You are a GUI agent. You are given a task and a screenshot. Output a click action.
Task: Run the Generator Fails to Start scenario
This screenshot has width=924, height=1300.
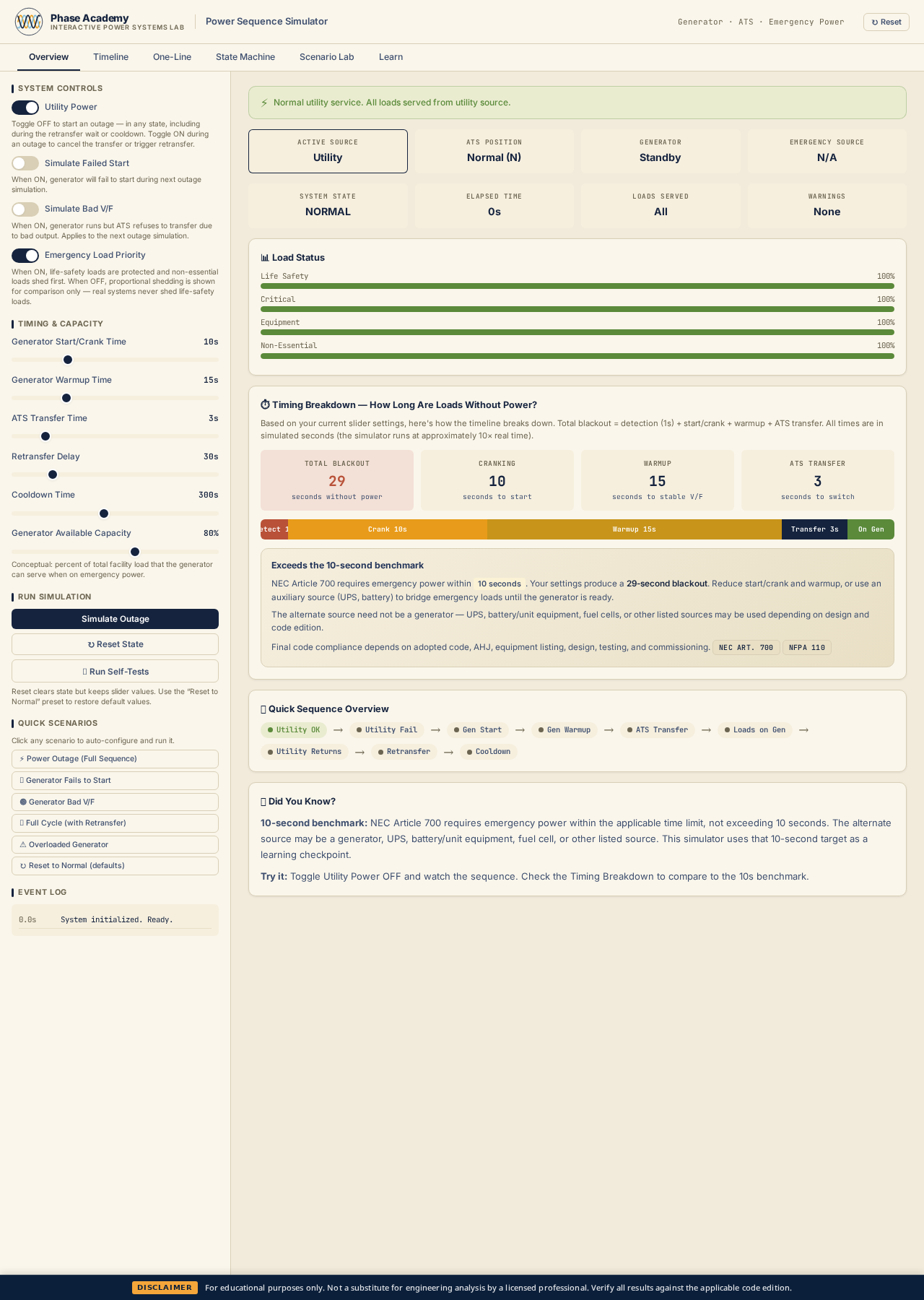115,781
